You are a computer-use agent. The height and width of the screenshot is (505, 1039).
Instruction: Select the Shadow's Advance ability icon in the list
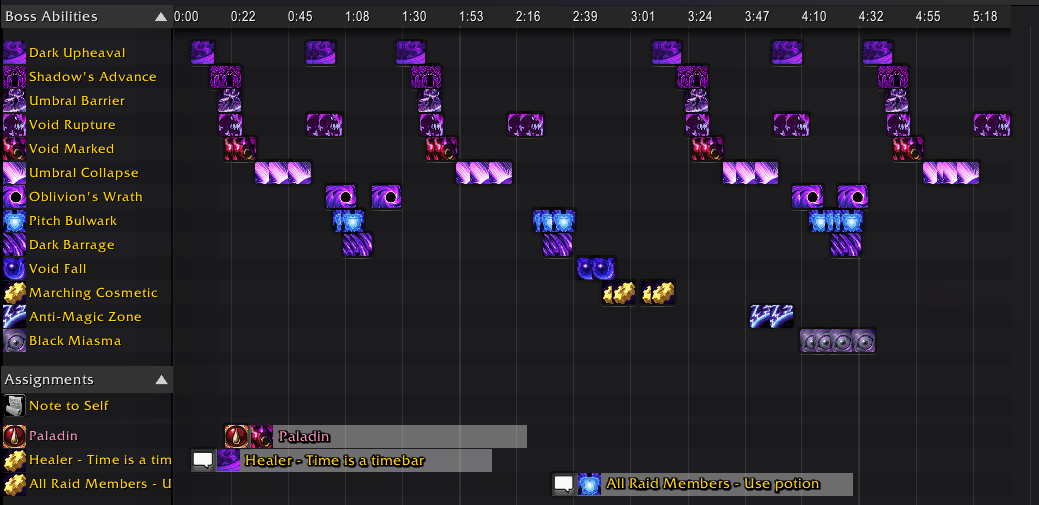click(x=15, y=76)
